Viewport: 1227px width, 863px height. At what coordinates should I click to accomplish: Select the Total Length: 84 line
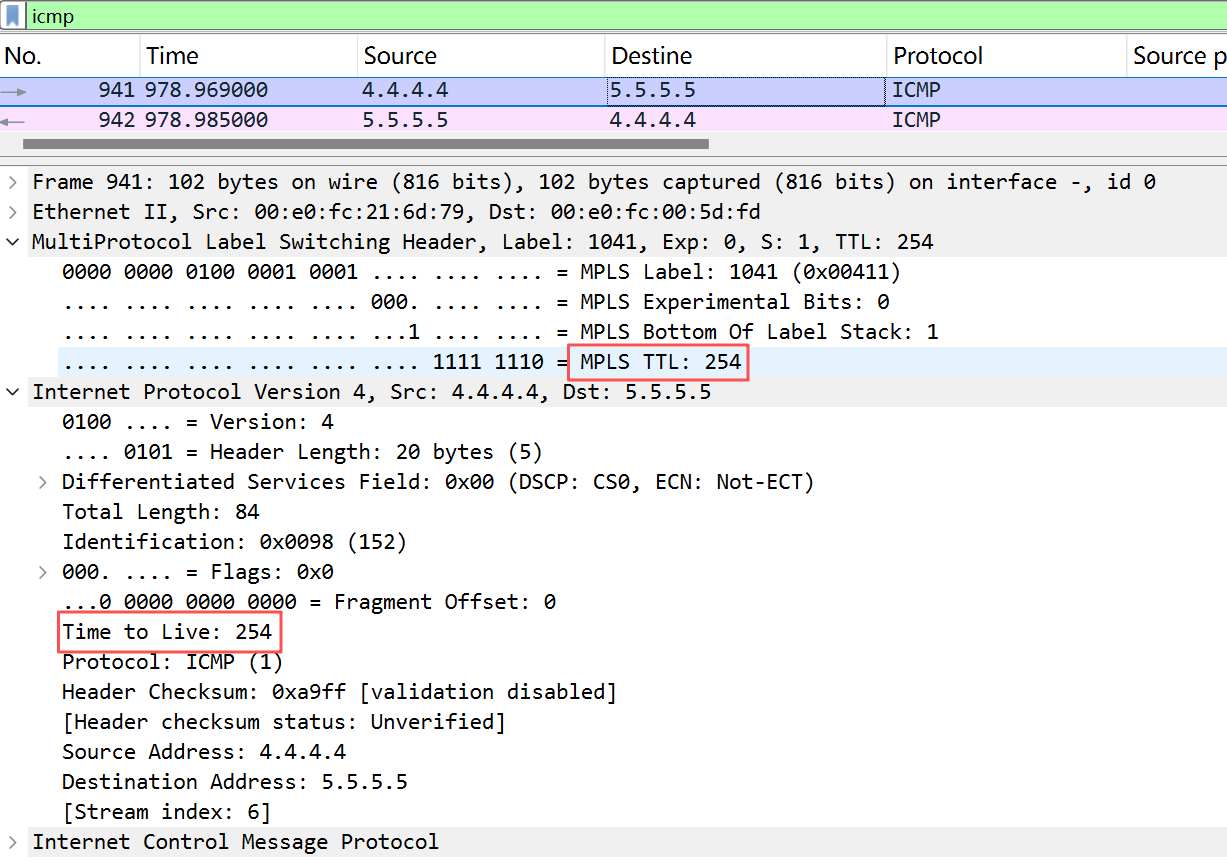point(161,512)
